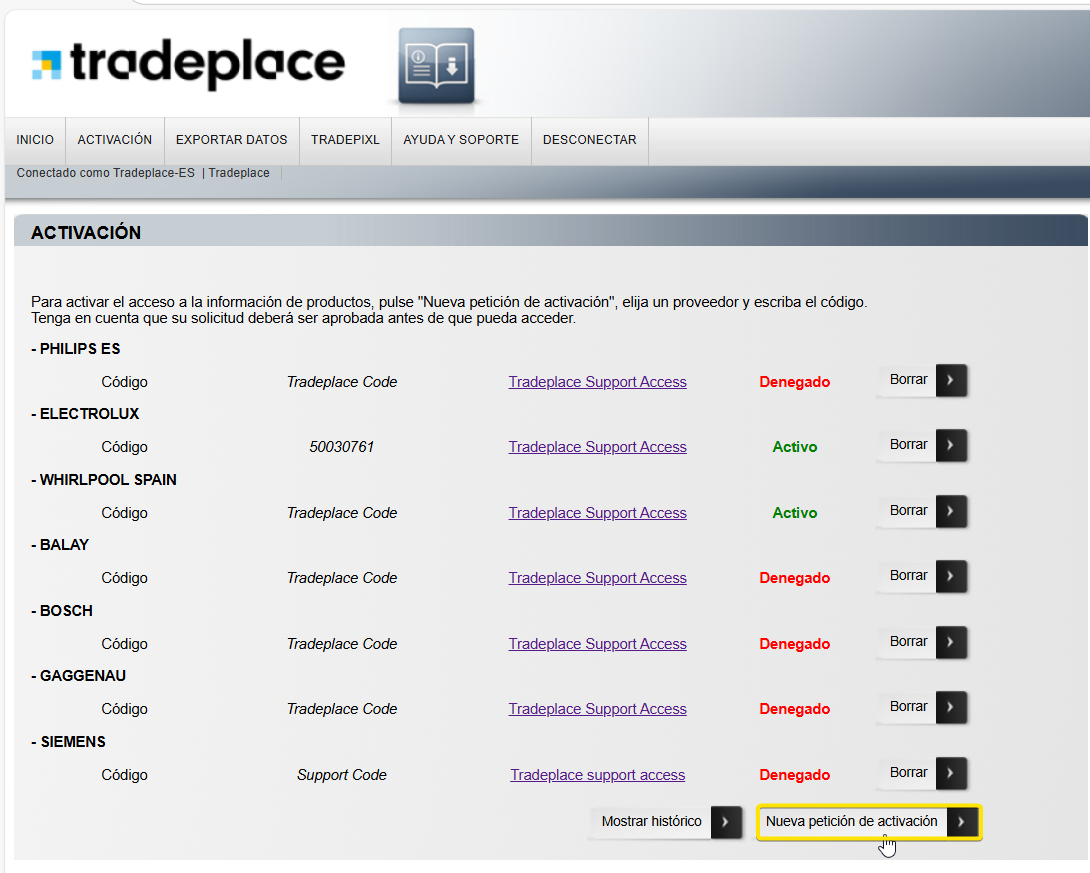This screenshot has width=1090, height=873.
Task: Click arrow icon of GAGGENAU Borrar
Action: [951, 708]
